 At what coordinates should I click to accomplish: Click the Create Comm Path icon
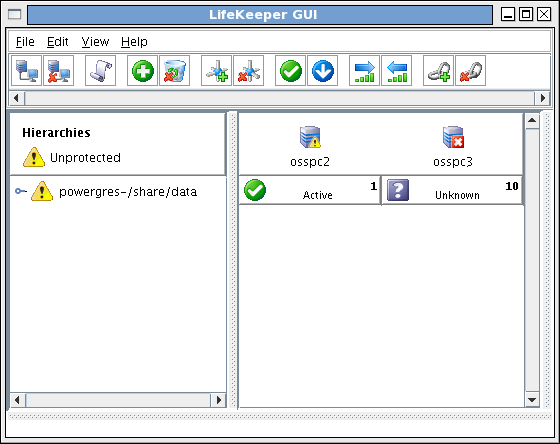click(x=216, y=71)
